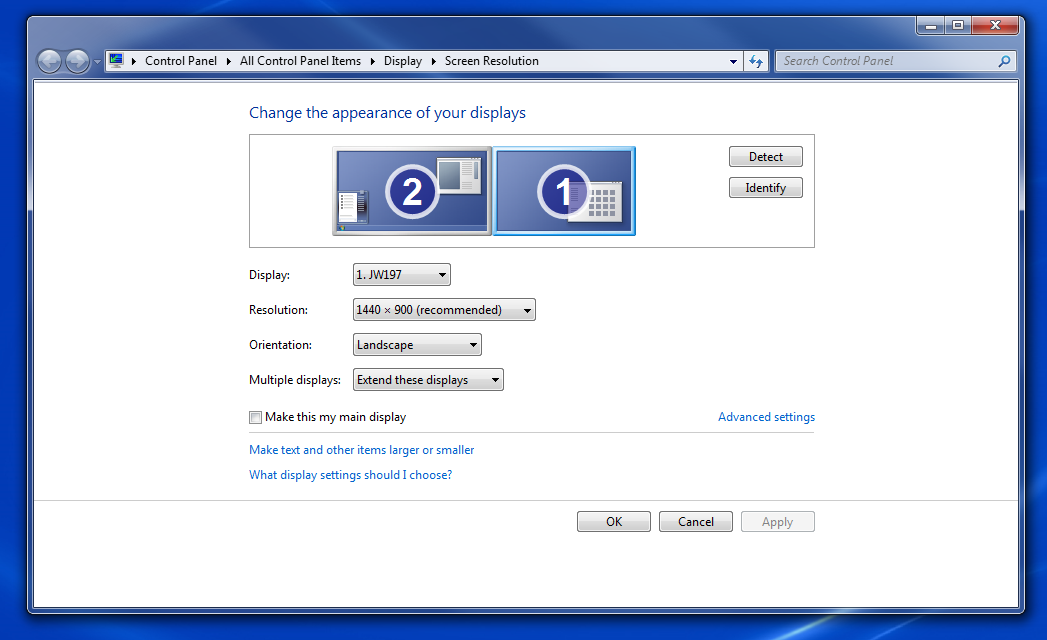Open the Display dropdown showing 1. JW197
This screenshot has width=1047, height=640.
point(402,275)
